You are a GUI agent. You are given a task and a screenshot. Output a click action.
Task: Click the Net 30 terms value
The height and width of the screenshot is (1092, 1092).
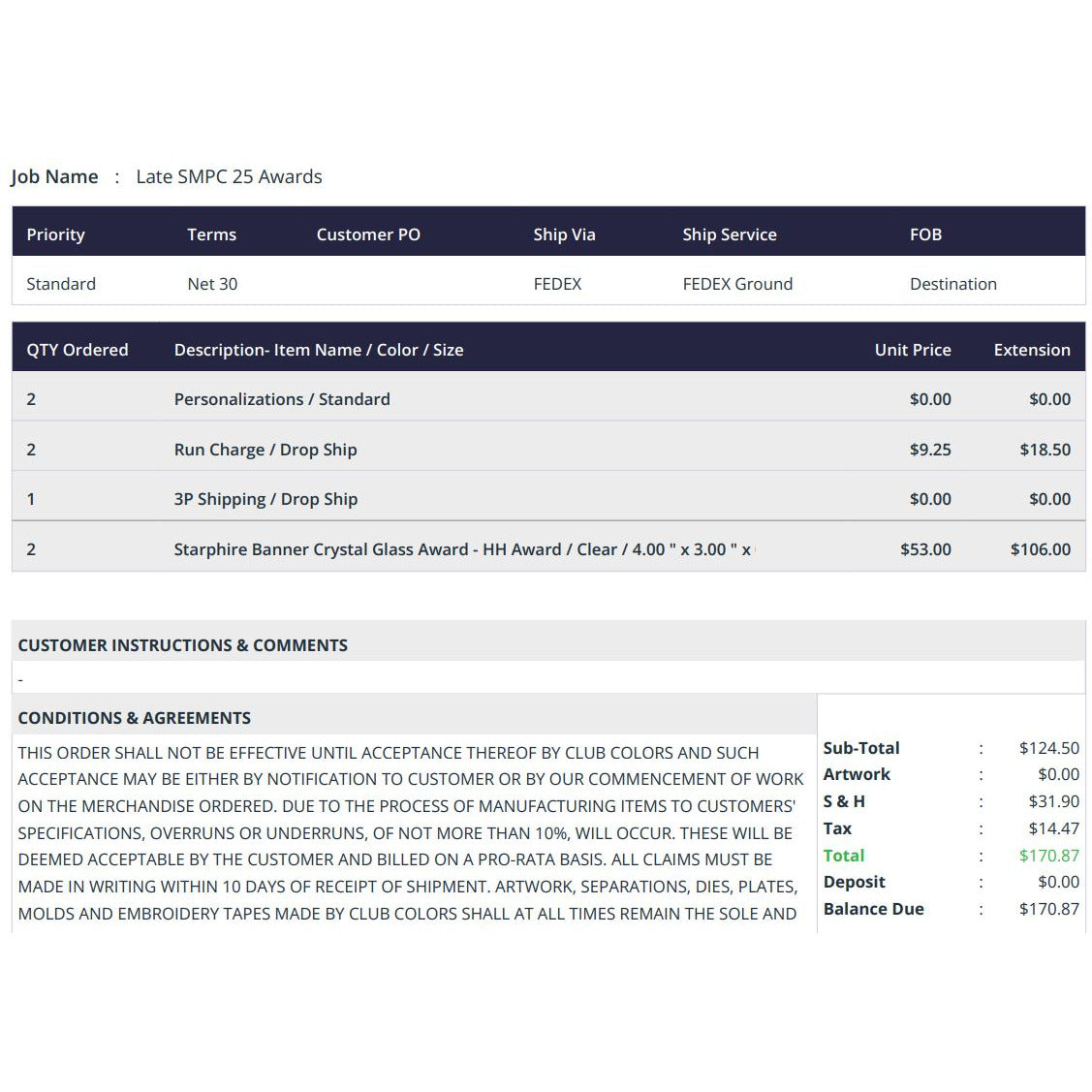[212, 284]
